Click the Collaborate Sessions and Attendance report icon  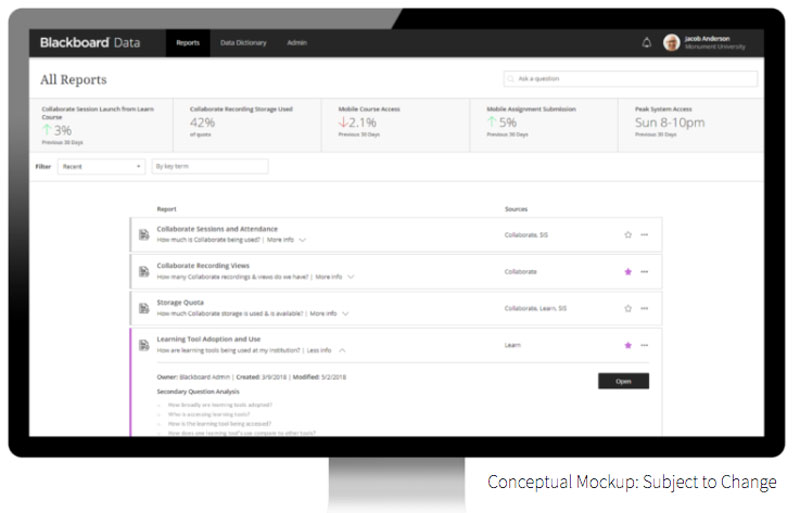(144, 235)
